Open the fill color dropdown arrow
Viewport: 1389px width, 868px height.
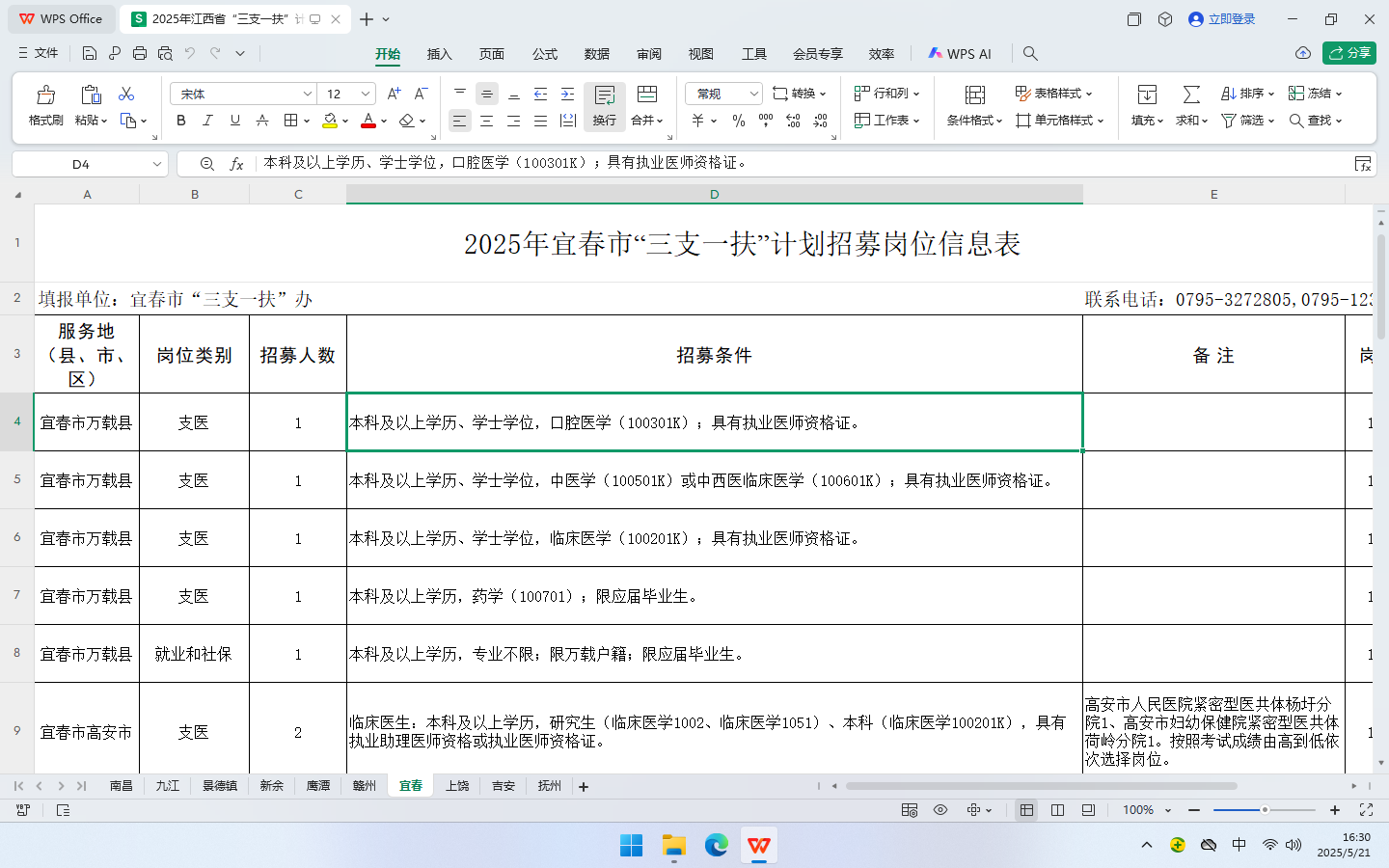[345, 121]
